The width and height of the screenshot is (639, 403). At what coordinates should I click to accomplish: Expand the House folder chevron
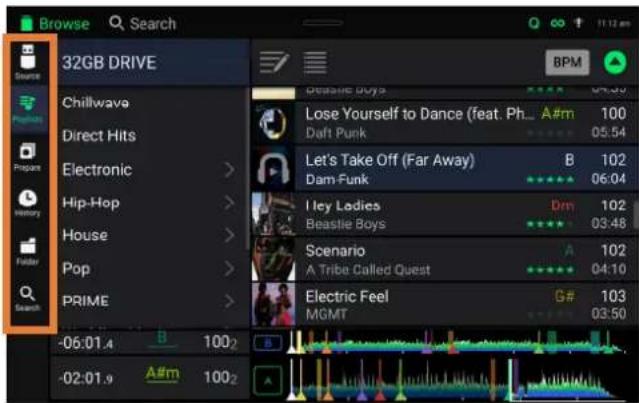229,235
